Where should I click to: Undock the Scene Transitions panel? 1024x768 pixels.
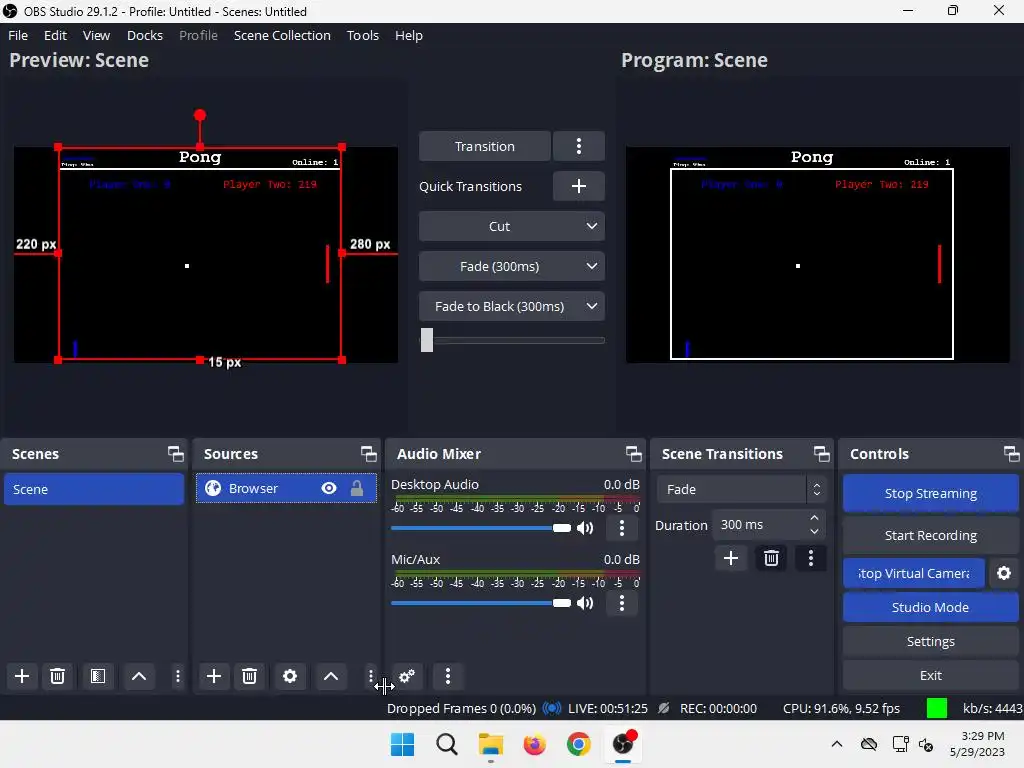[x=822, y=453]
